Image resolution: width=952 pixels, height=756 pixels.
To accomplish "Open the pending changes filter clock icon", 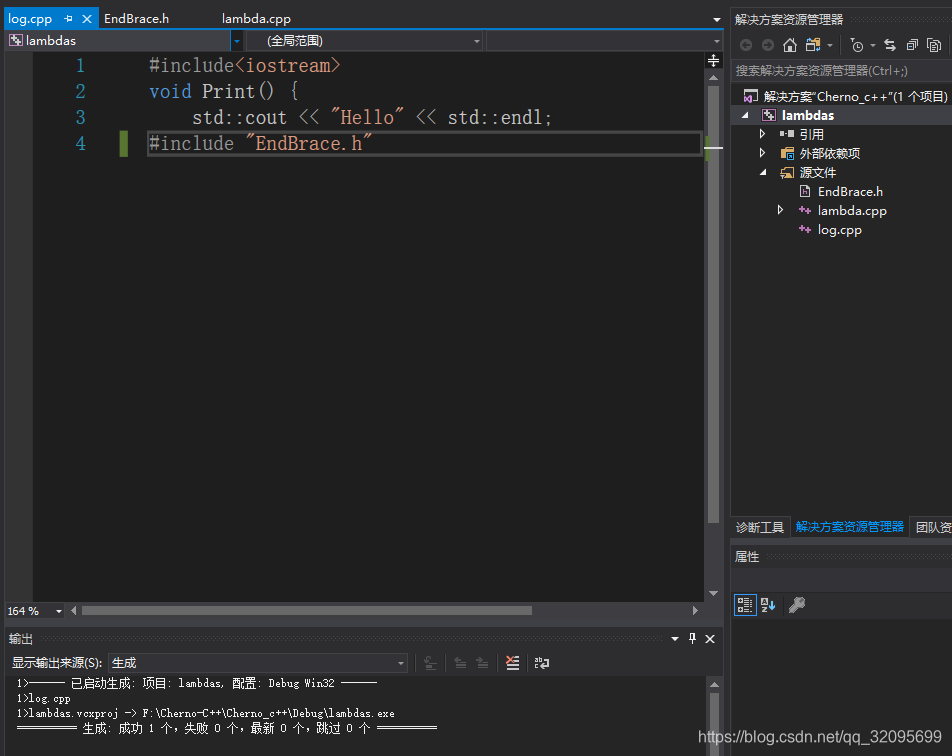I will tap(857, 45).
